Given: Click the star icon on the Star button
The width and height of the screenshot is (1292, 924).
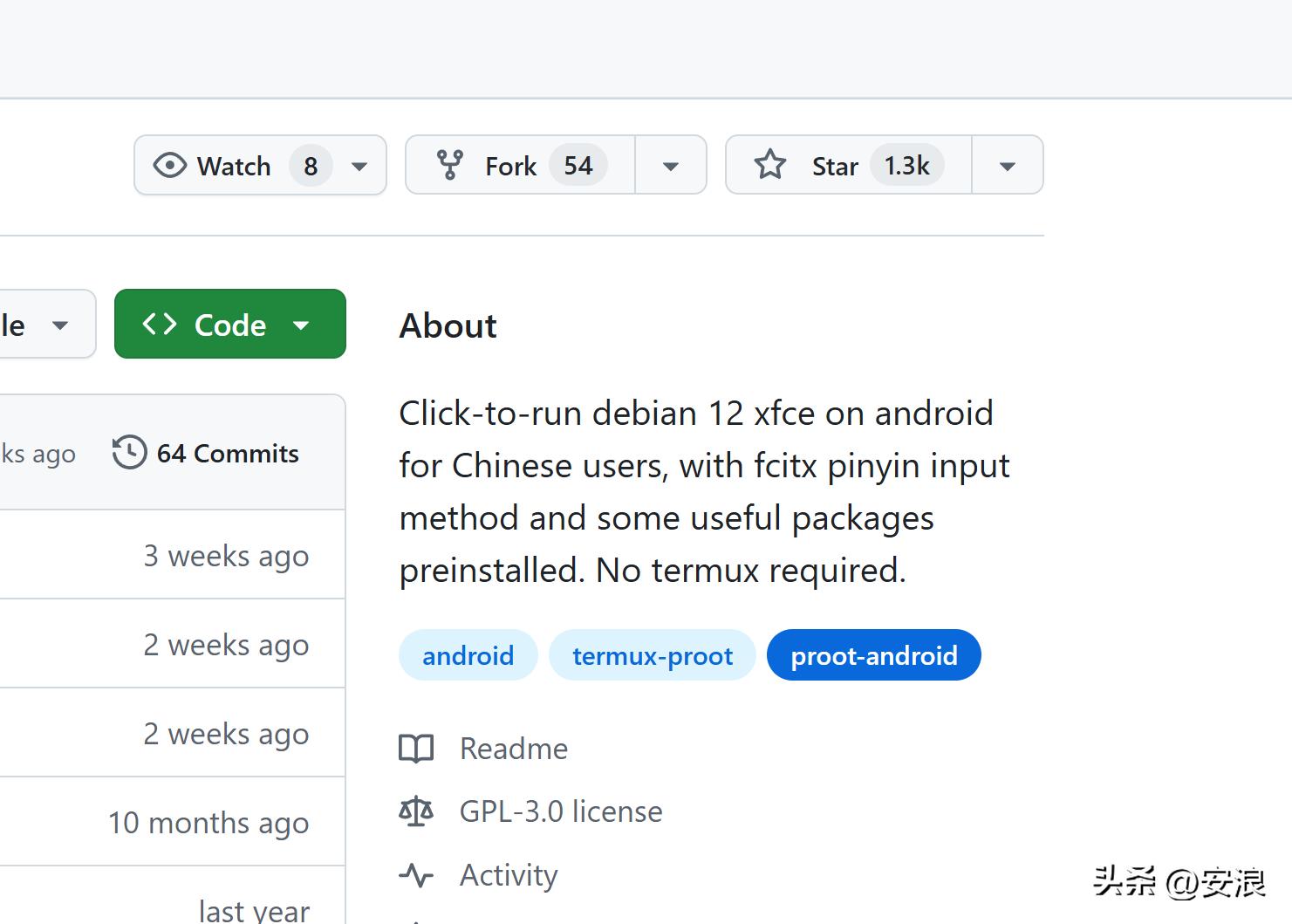Looking at the screenshot, I should 770,164.
